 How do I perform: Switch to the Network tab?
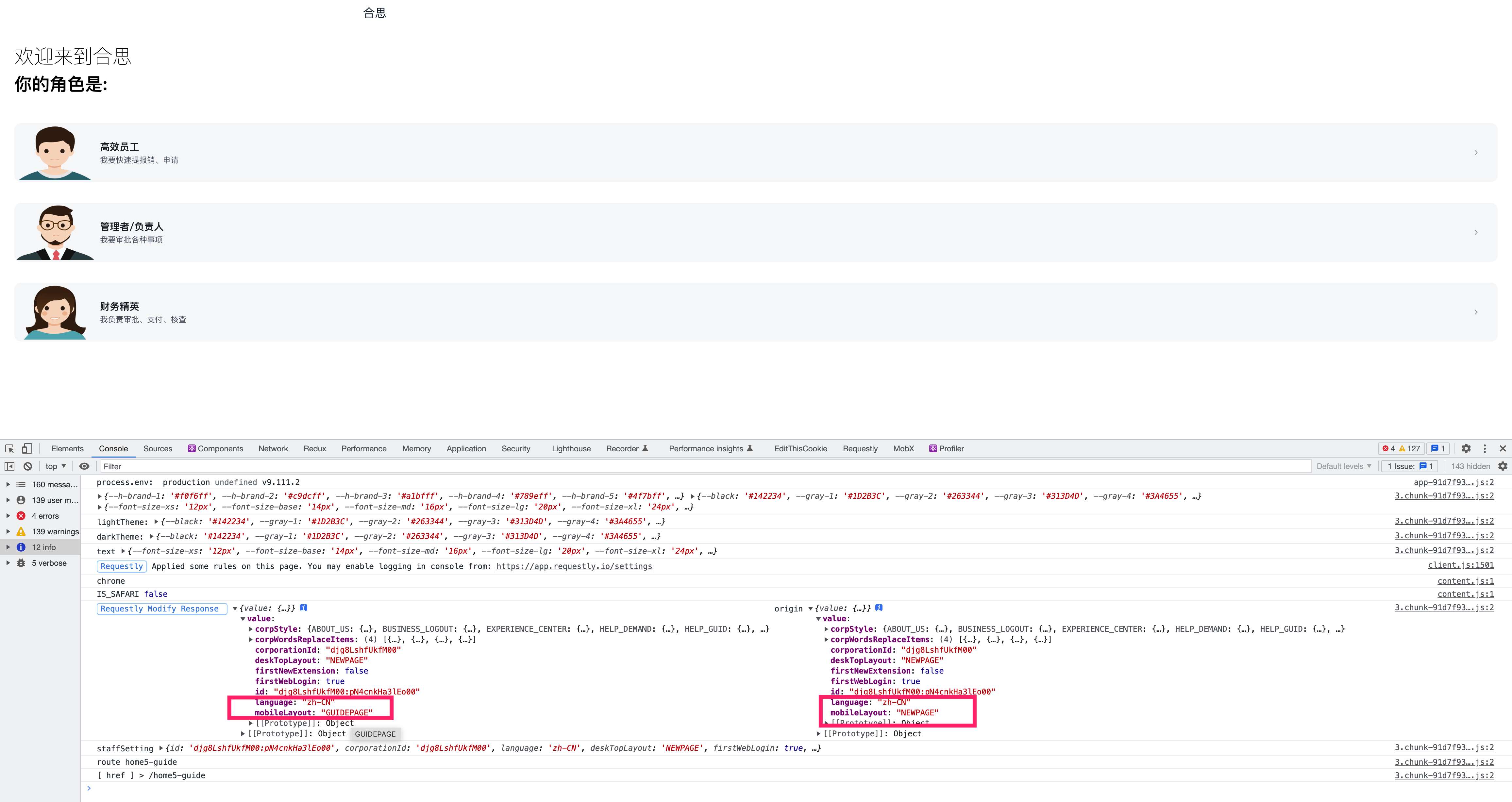tap(273, 449)
